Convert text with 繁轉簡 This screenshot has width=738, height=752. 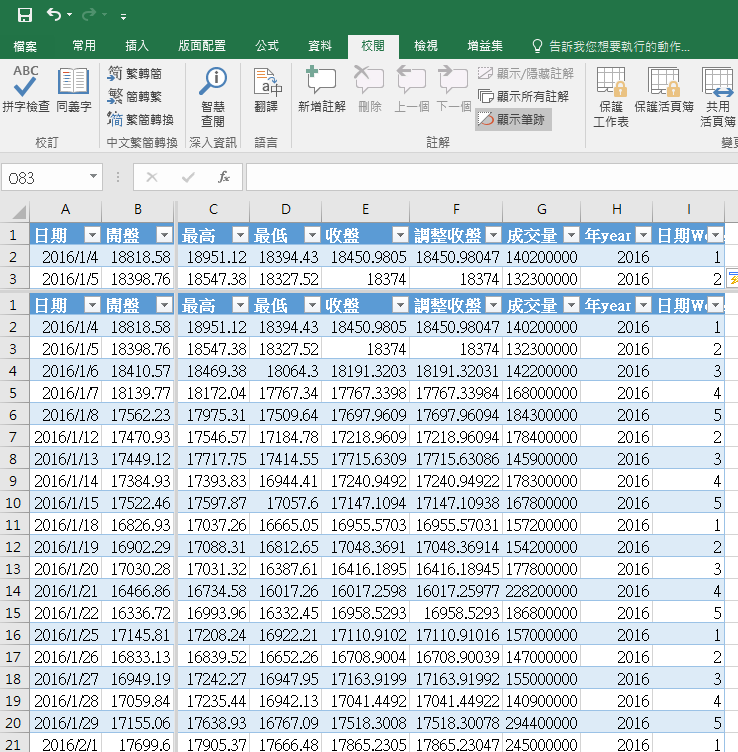(x=135, y=73)
